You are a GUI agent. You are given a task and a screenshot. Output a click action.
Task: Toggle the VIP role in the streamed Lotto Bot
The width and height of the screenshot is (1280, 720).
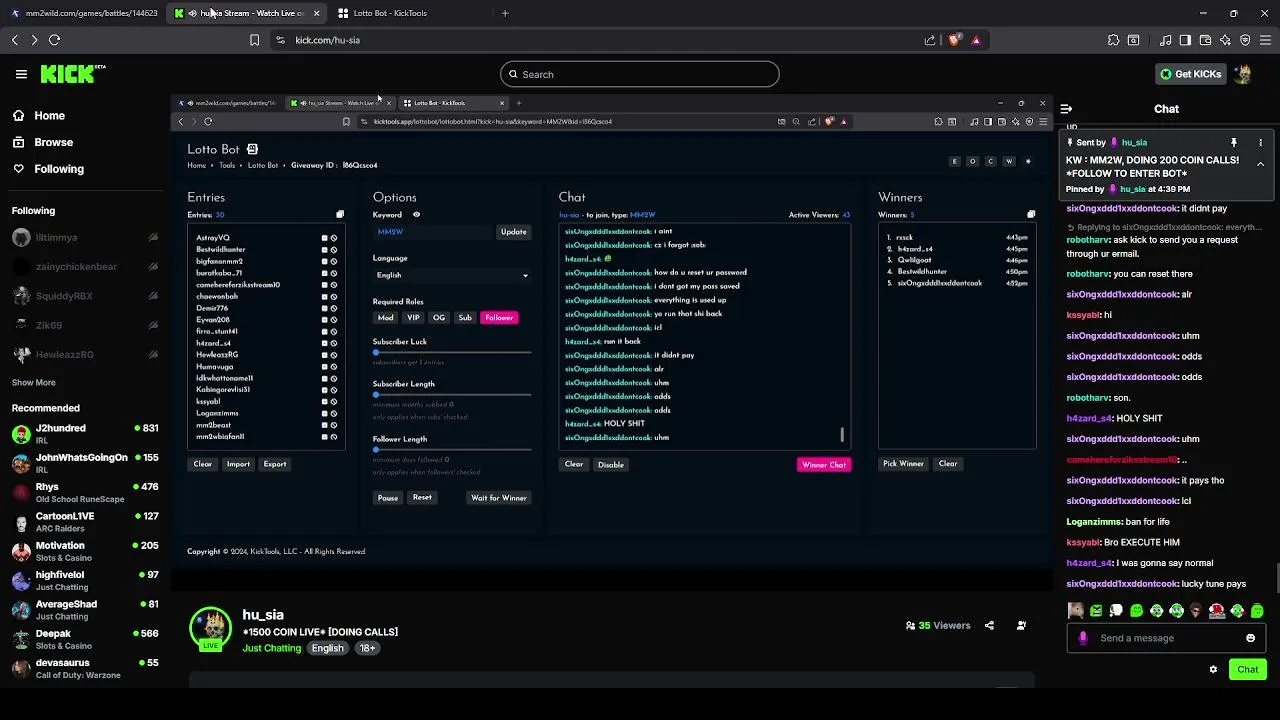[x=413, y=318]
